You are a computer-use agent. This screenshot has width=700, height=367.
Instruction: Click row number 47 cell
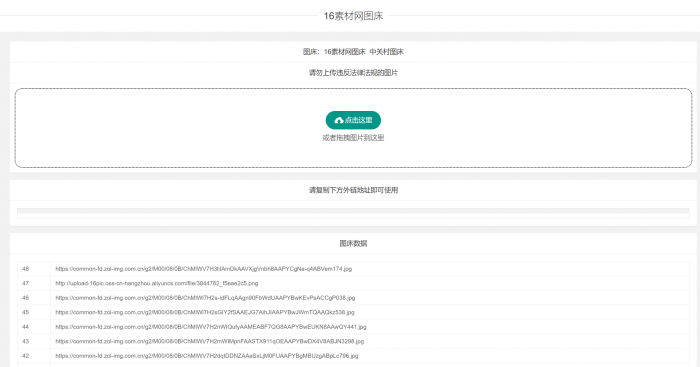34,283
